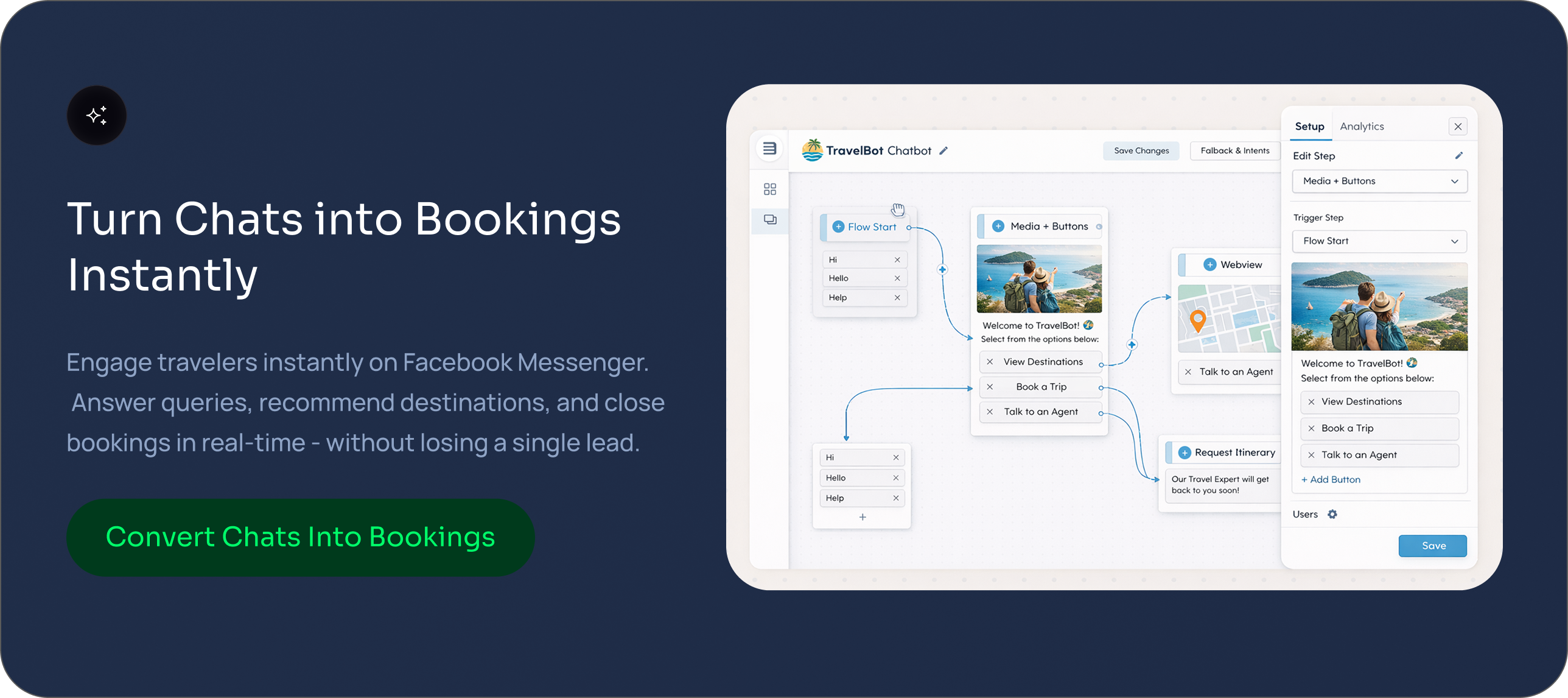
Task: Remove the Hello keyword in Flow Start node
Action: click(897, 278)
